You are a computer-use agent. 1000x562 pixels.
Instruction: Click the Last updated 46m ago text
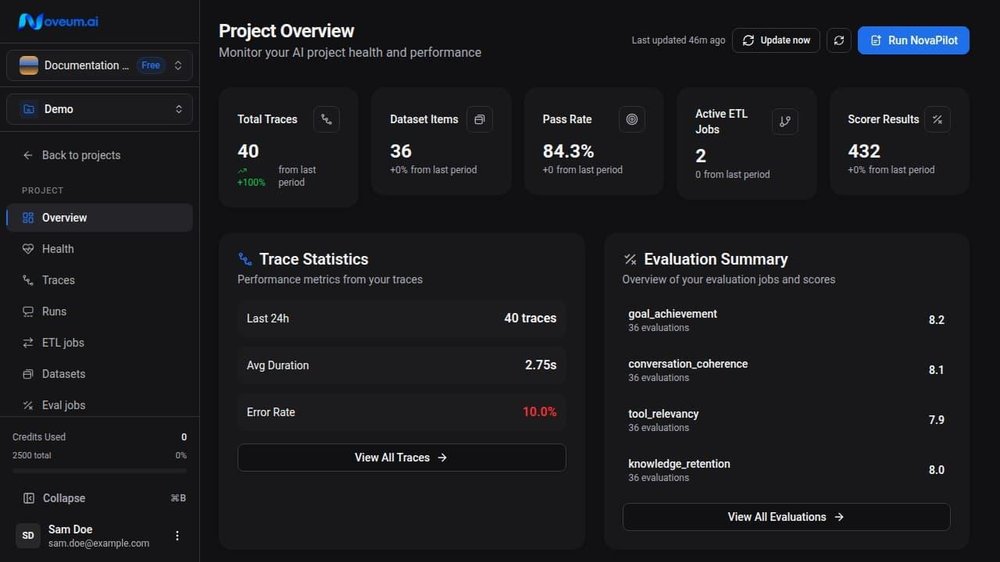click(x=679, y=40)
